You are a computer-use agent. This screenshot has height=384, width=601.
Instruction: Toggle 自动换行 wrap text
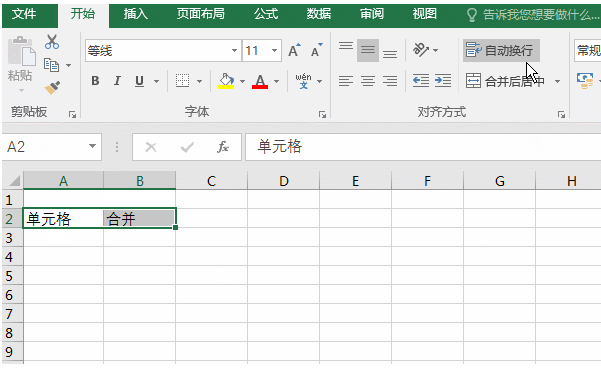click(x=501, y=50)
